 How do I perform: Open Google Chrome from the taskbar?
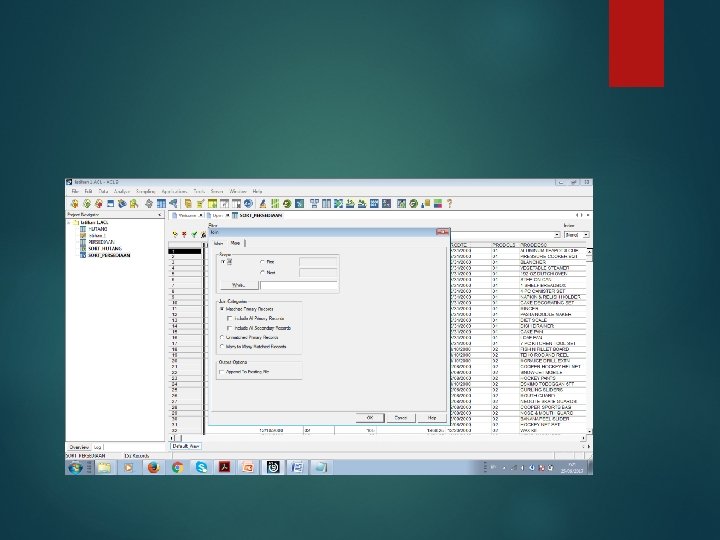pos(177,467)
